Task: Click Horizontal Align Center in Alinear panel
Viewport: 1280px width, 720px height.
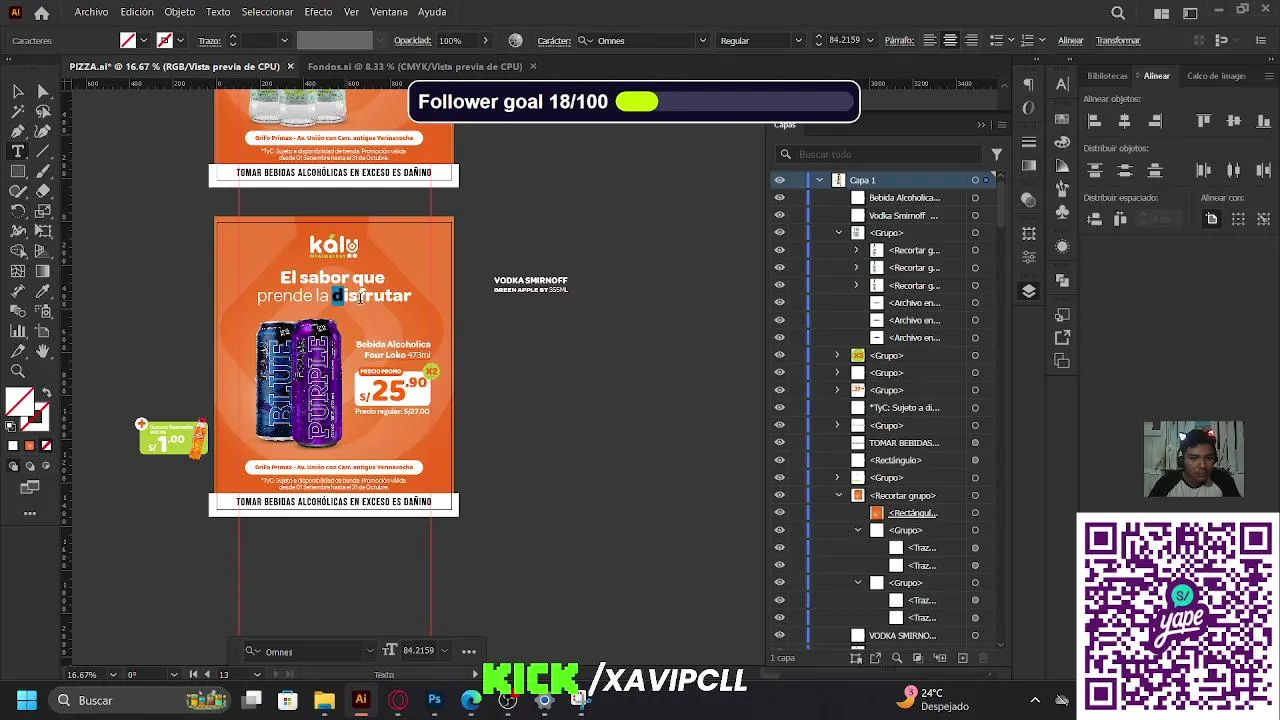Action: point(1124,121)
